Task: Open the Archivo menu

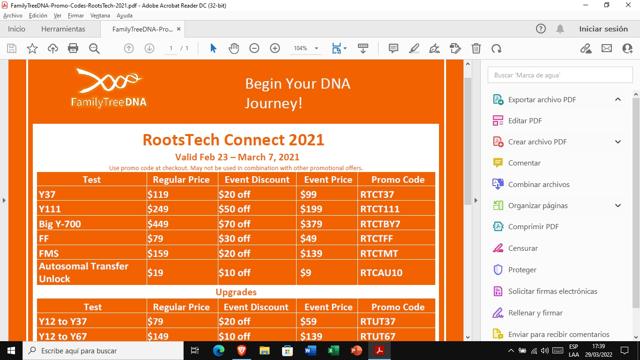Action: tap(13, 16)
